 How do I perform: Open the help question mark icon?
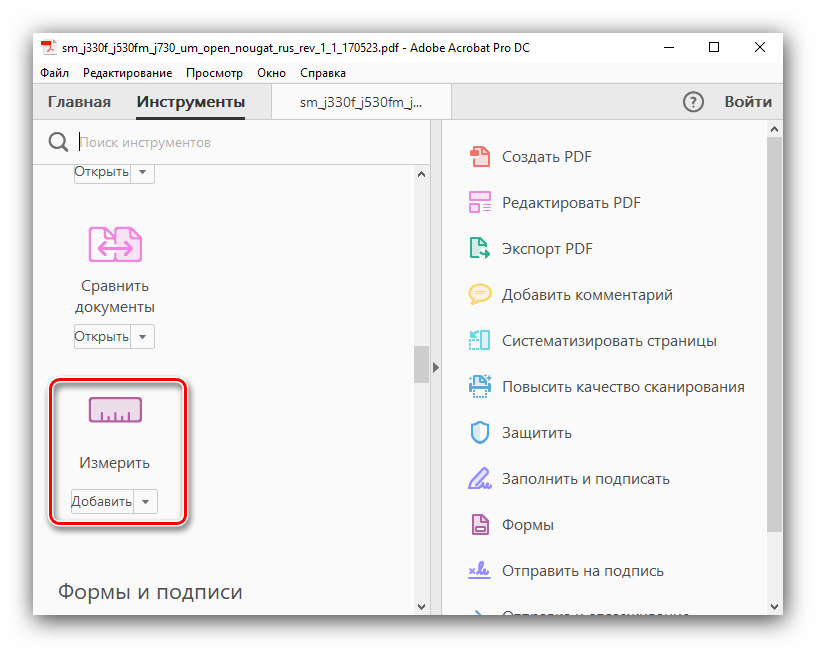(693, 102)
